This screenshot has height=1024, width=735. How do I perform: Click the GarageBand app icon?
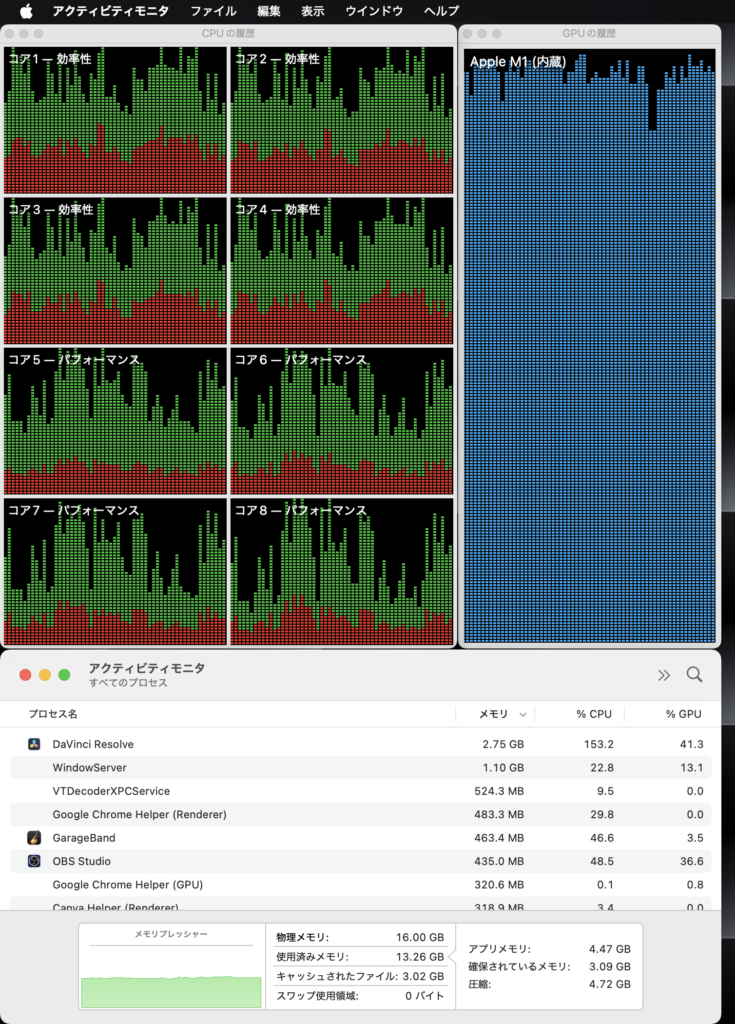point(34,838)
